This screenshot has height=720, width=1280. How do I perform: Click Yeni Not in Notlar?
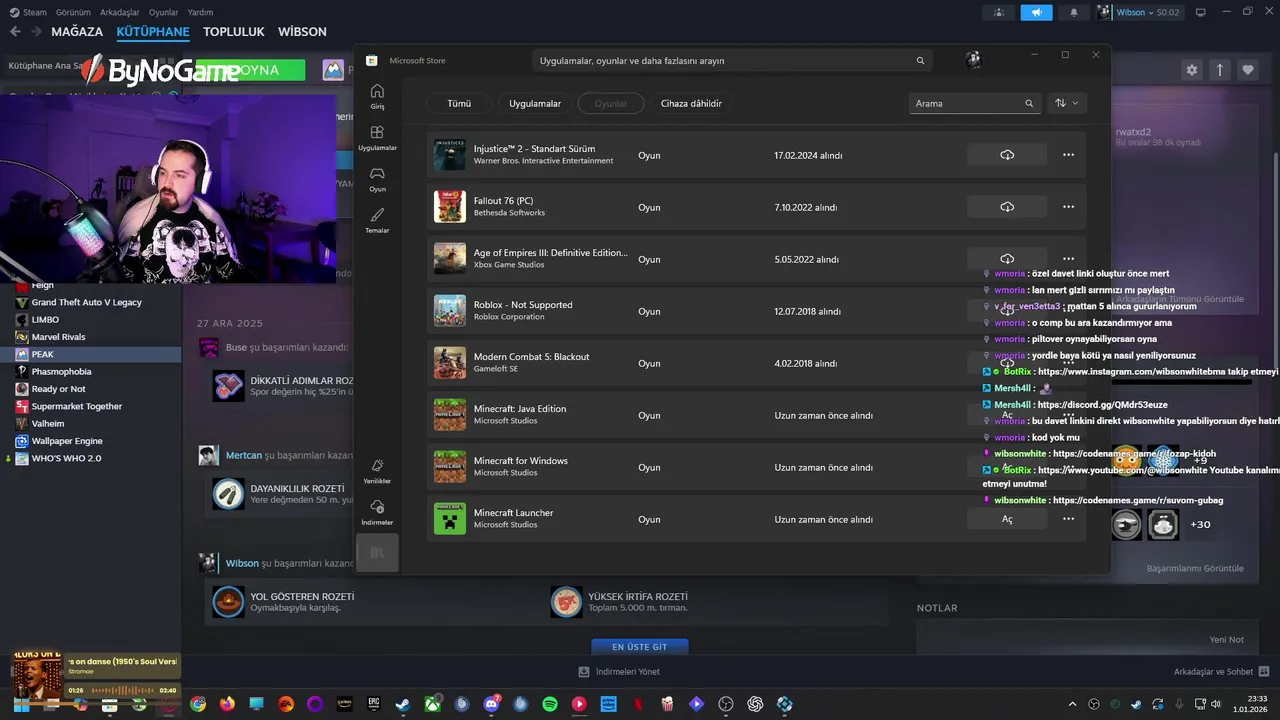pyautogui.click(x=1226, y=640)
